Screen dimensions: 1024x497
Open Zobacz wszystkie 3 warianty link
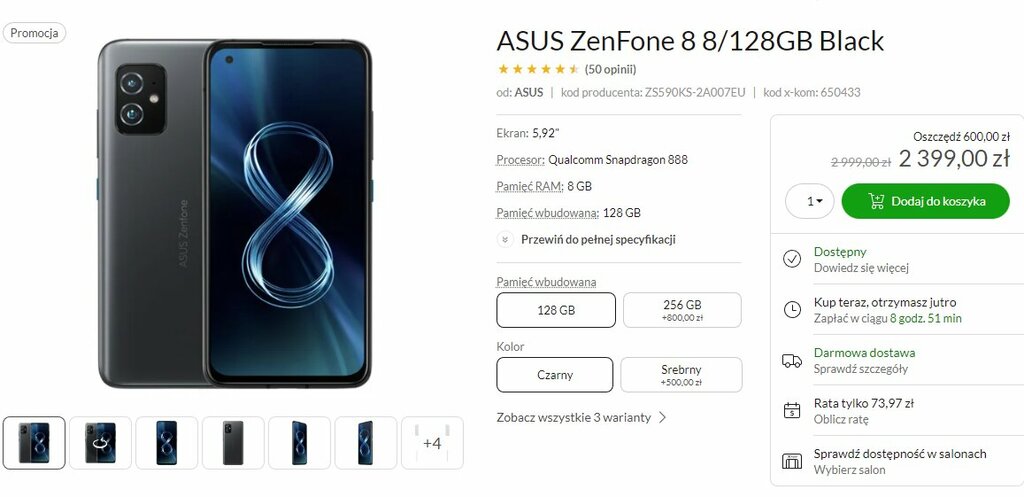point(573,417)
